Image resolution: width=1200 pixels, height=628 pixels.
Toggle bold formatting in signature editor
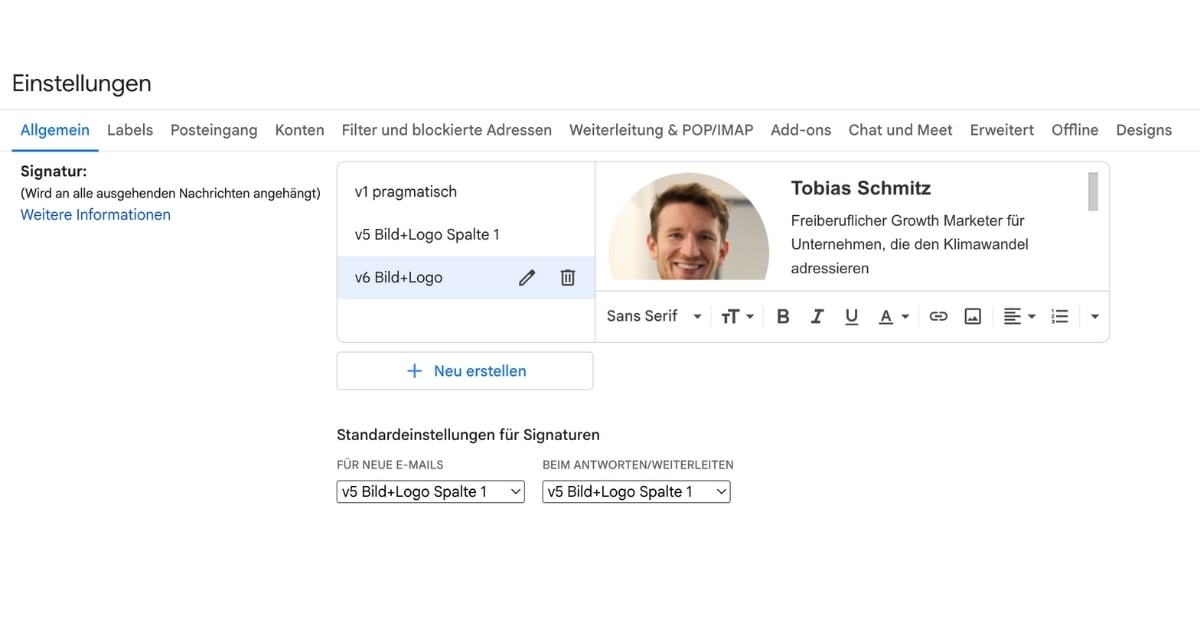[x=783, y=316]
